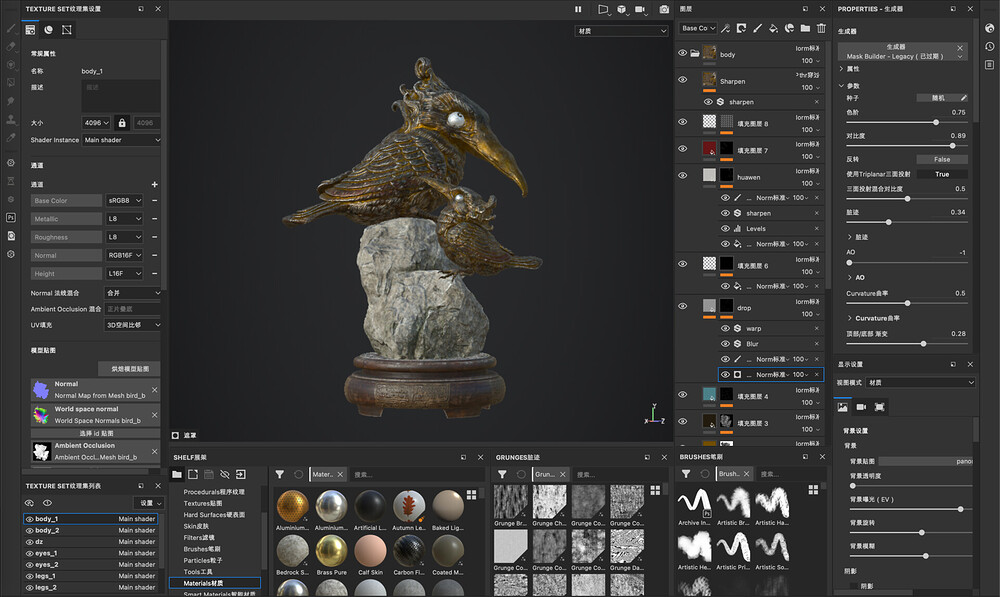Screen dimensions: 1000x597
Task: Add a paint layer with the brush icon
Action: 757,28
